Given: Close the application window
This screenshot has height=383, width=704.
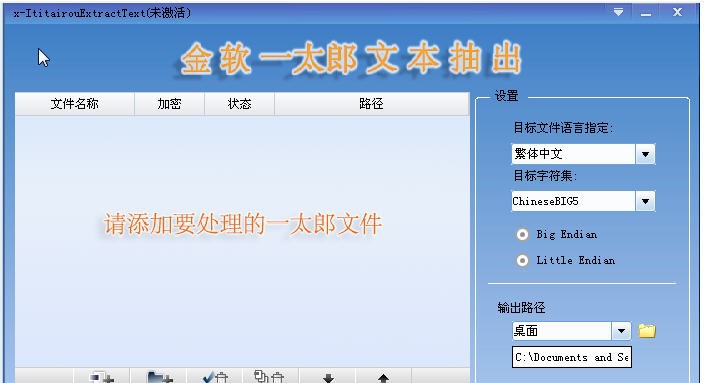Looking at the screenshot, I should pos(678,12).
